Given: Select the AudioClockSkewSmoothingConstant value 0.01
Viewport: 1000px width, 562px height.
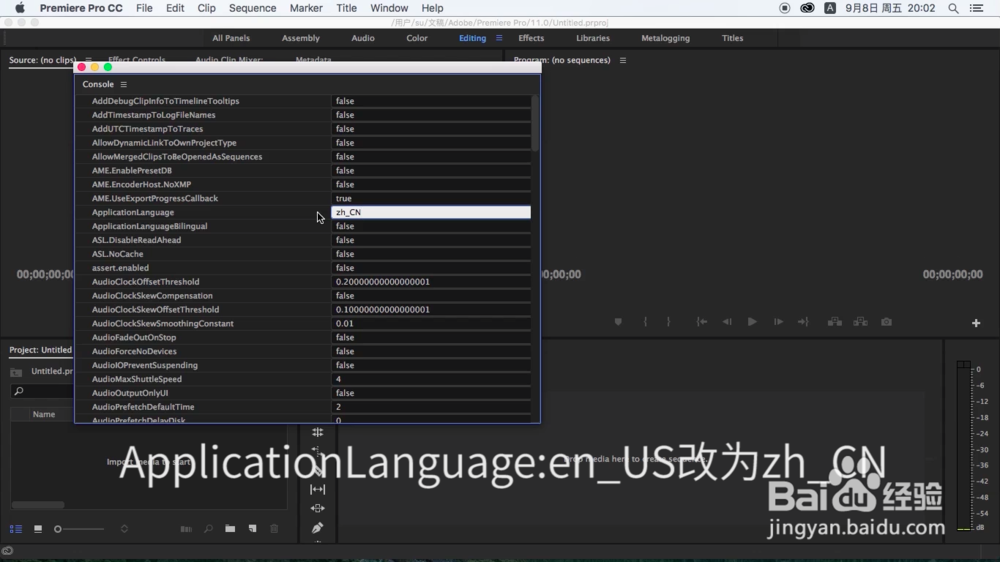Looking at the screenshot, I should coord(430,323).
